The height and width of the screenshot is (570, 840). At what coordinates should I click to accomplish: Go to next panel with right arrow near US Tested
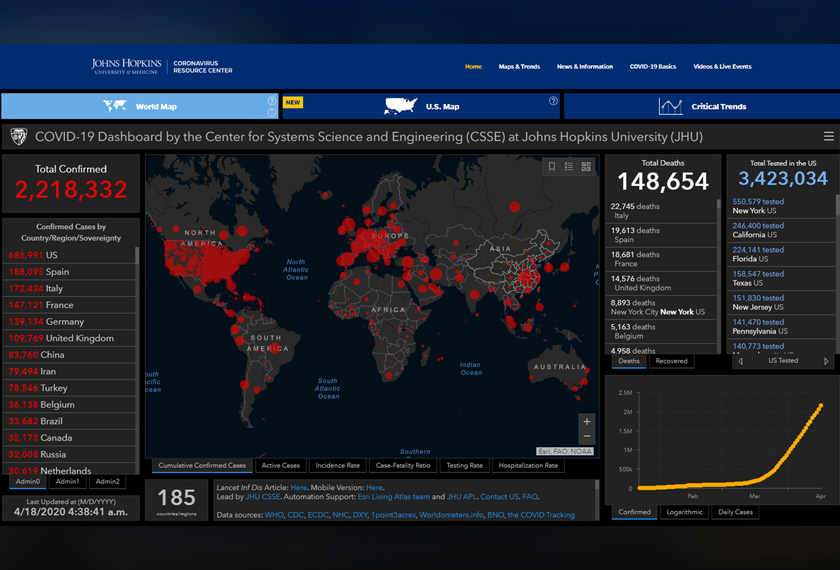[826, 361]
